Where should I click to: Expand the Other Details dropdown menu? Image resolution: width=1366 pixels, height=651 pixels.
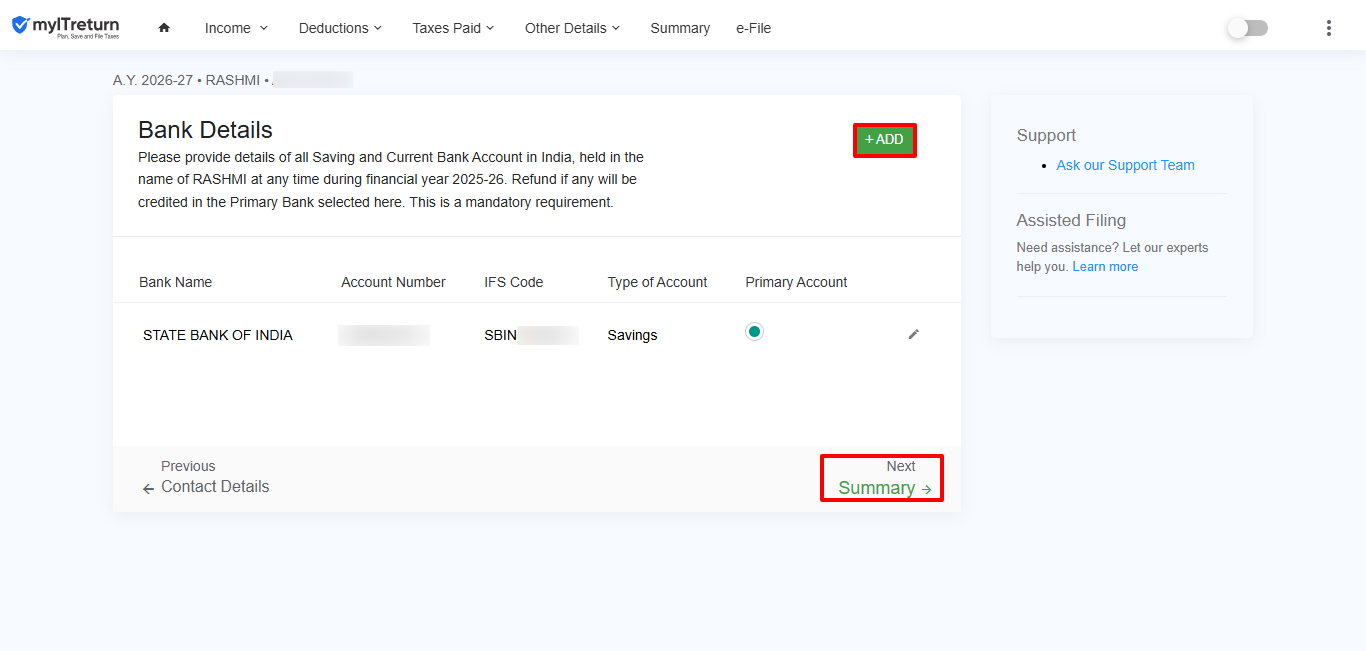tap(573, 28)
